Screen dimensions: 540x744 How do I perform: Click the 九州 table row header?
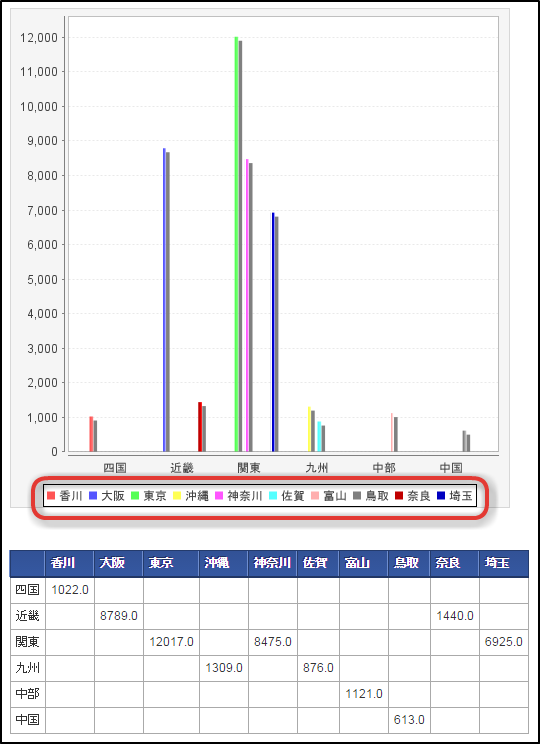point(28,668)
